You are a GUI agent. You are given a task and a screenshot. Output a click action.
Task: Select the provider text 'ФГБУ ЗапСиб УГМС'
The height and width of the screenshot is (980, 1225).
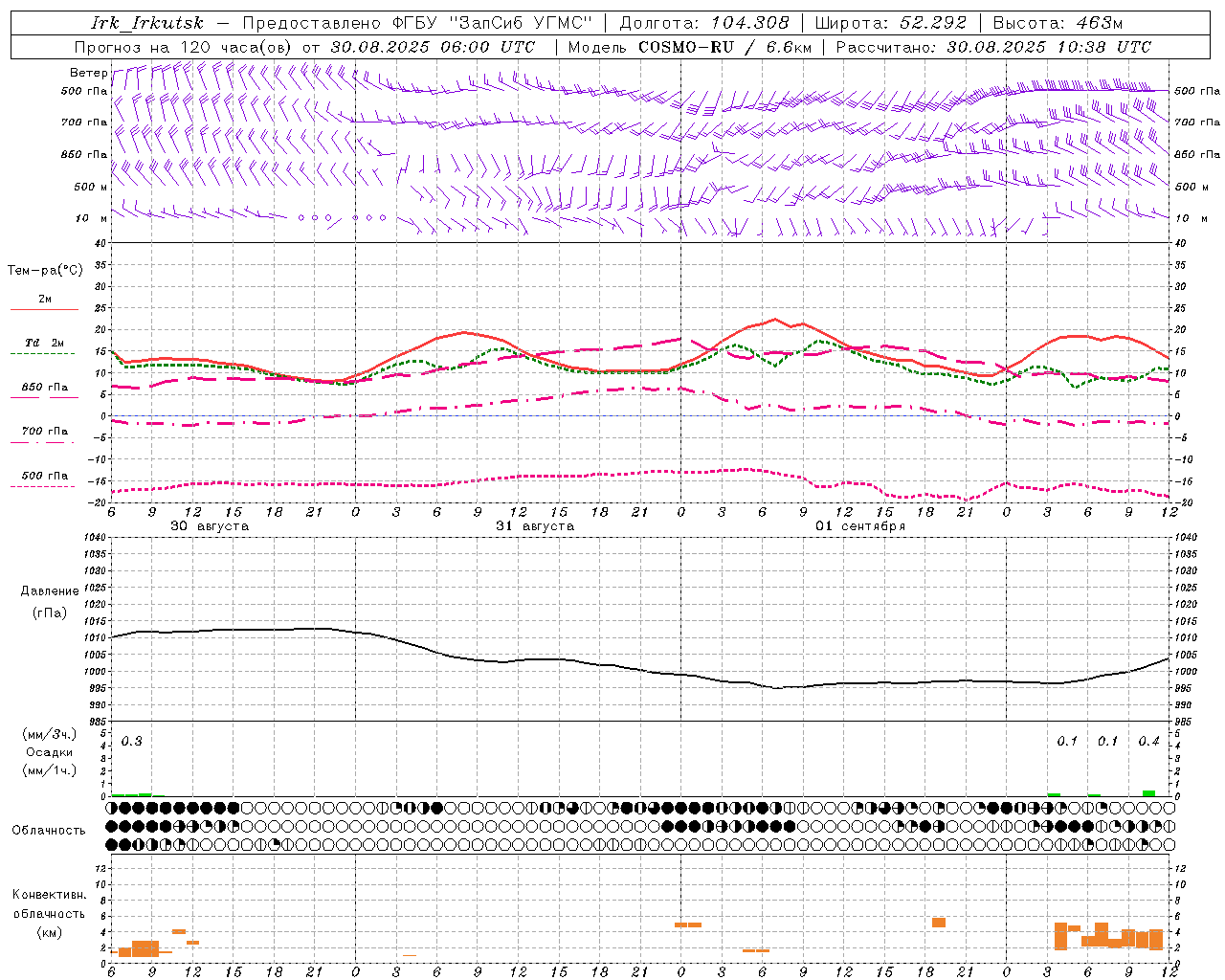coord(492,23)
